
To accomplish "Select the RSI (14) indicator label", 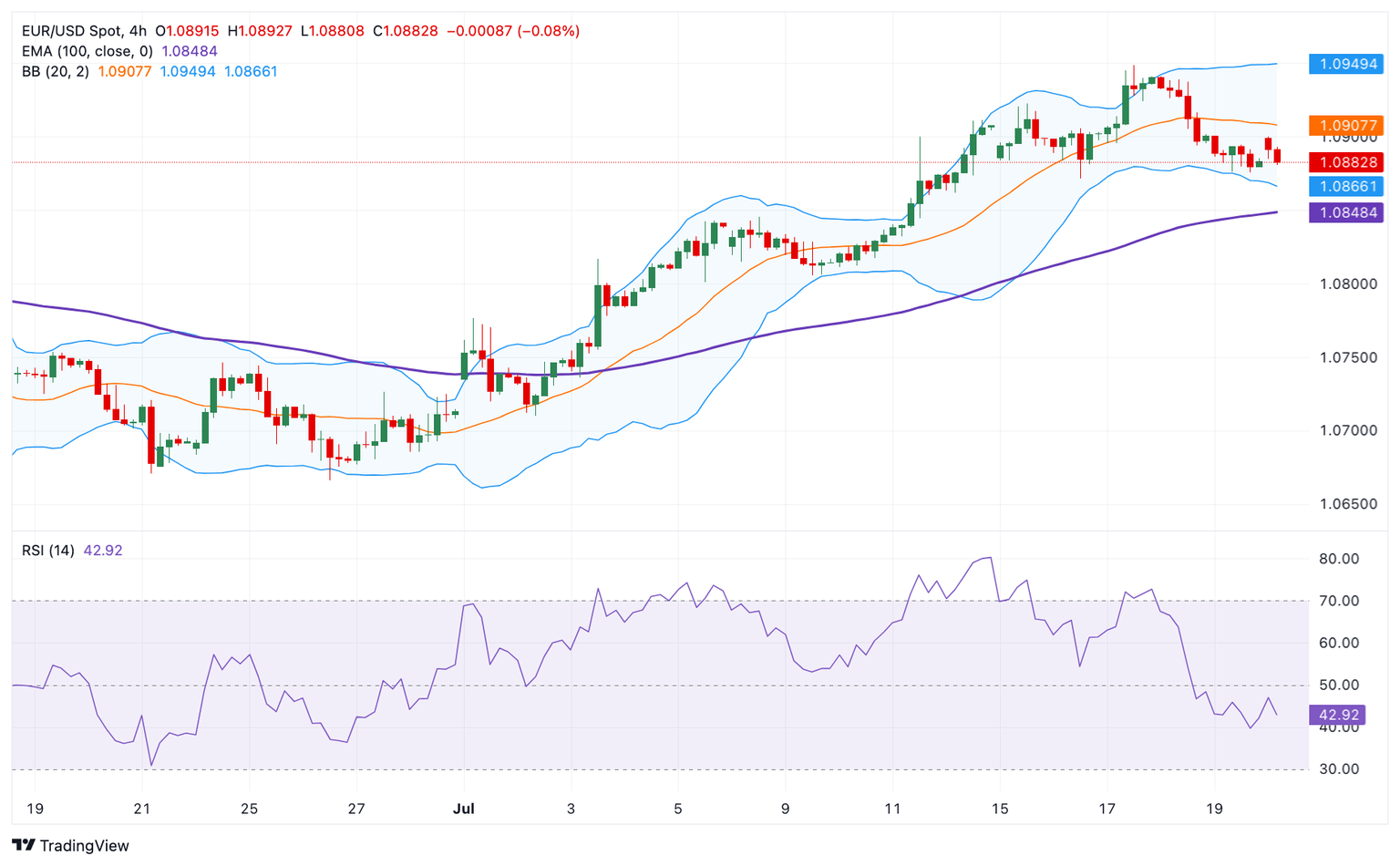I will tap(48, 551).
